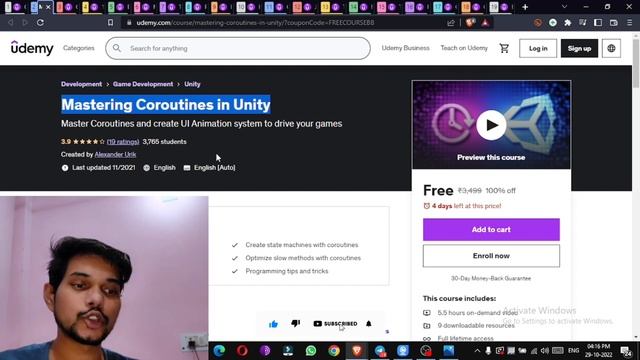Click the browser address bar URL
The height and width of the screenshot is (360, 640).
(x=256, y=23)
